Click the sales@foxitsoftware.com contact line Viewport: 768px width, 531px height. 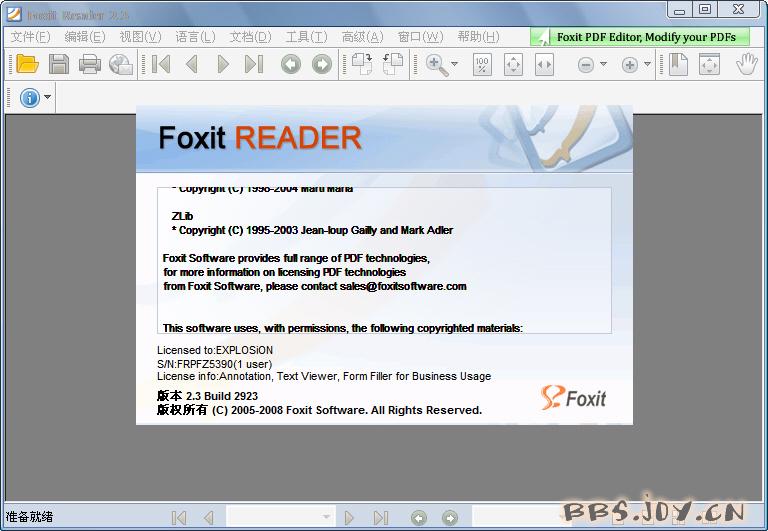(x=315, y=286)
